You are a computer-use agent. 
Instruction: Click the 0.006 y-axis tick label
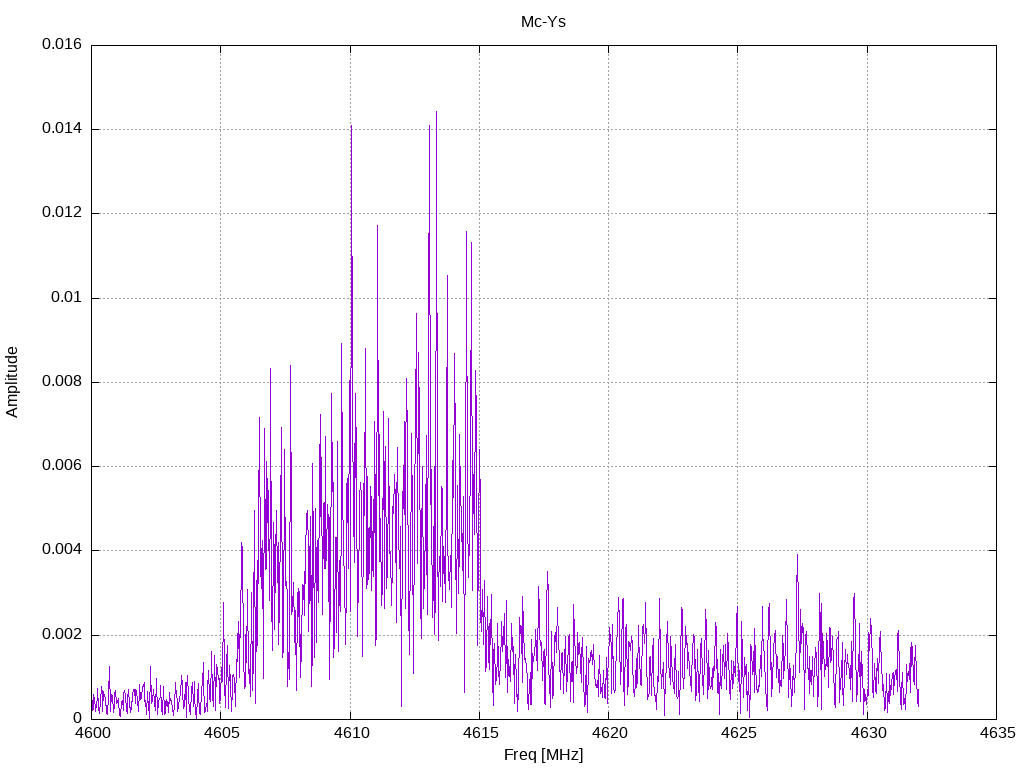62,466
